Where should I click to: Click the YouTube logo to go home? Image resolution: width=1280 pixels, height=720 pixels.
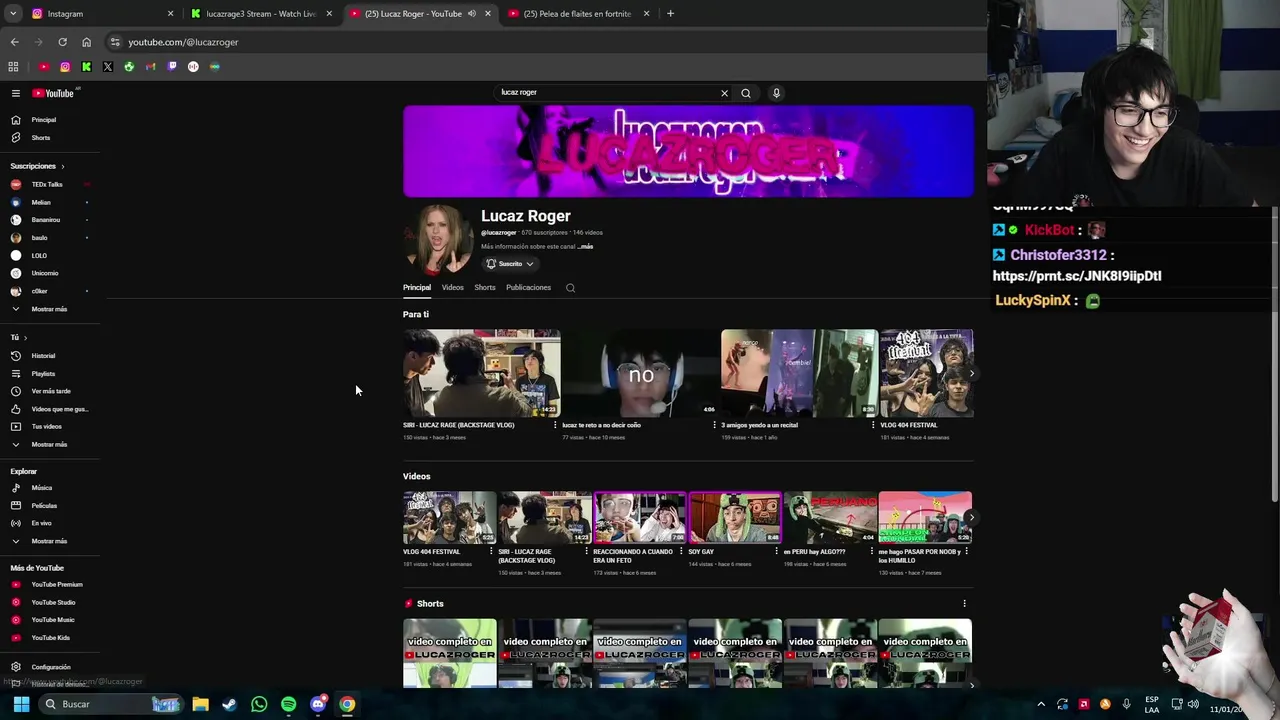click(54, 93)
